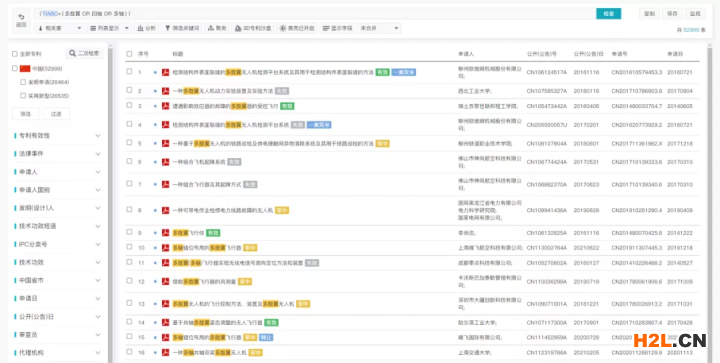The image size is (720, 363).
Task: Open the 显示字段 field settings
Action: [x=338, y=28]
